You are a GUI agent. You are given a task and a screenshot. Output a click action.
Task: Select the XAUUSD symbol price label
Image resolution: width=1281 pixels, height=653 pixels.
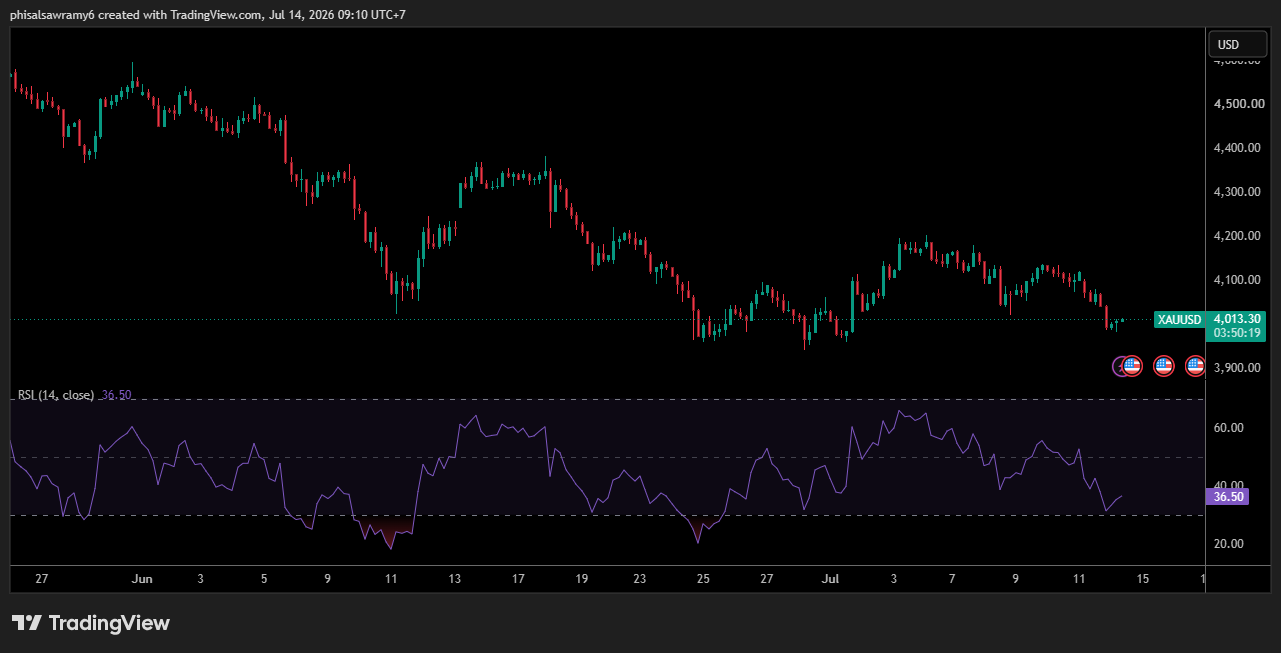pos(1178,319)
